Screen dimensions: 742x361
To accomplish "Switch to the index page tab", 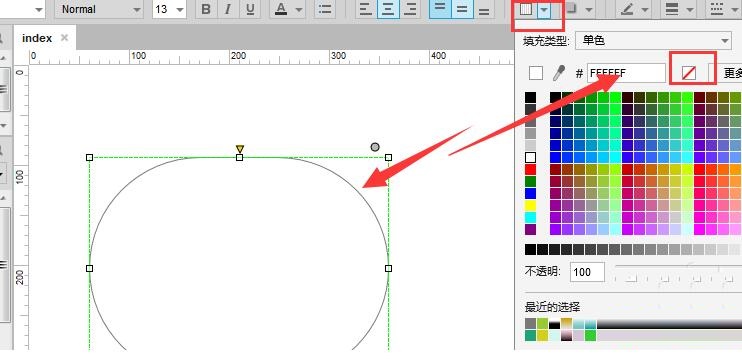I will click(37, 38).
